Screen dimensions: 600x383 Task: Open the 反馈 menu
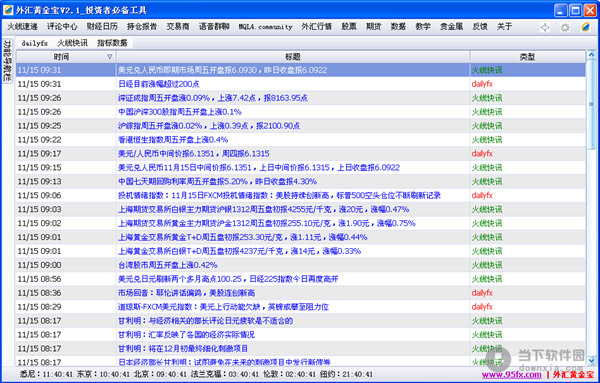(480, 26)
